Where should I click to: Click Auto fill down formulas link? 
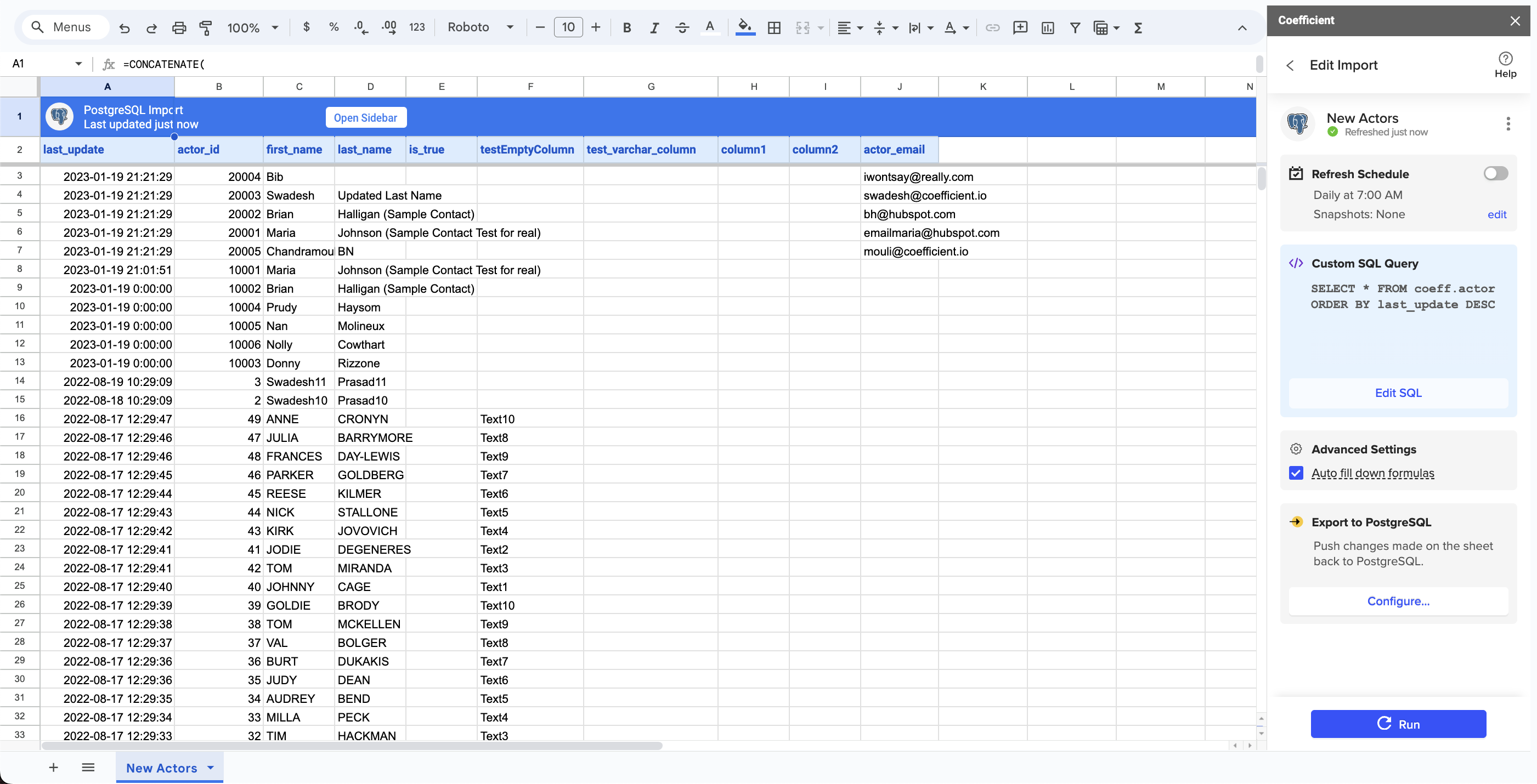(x=1372, y=473)
